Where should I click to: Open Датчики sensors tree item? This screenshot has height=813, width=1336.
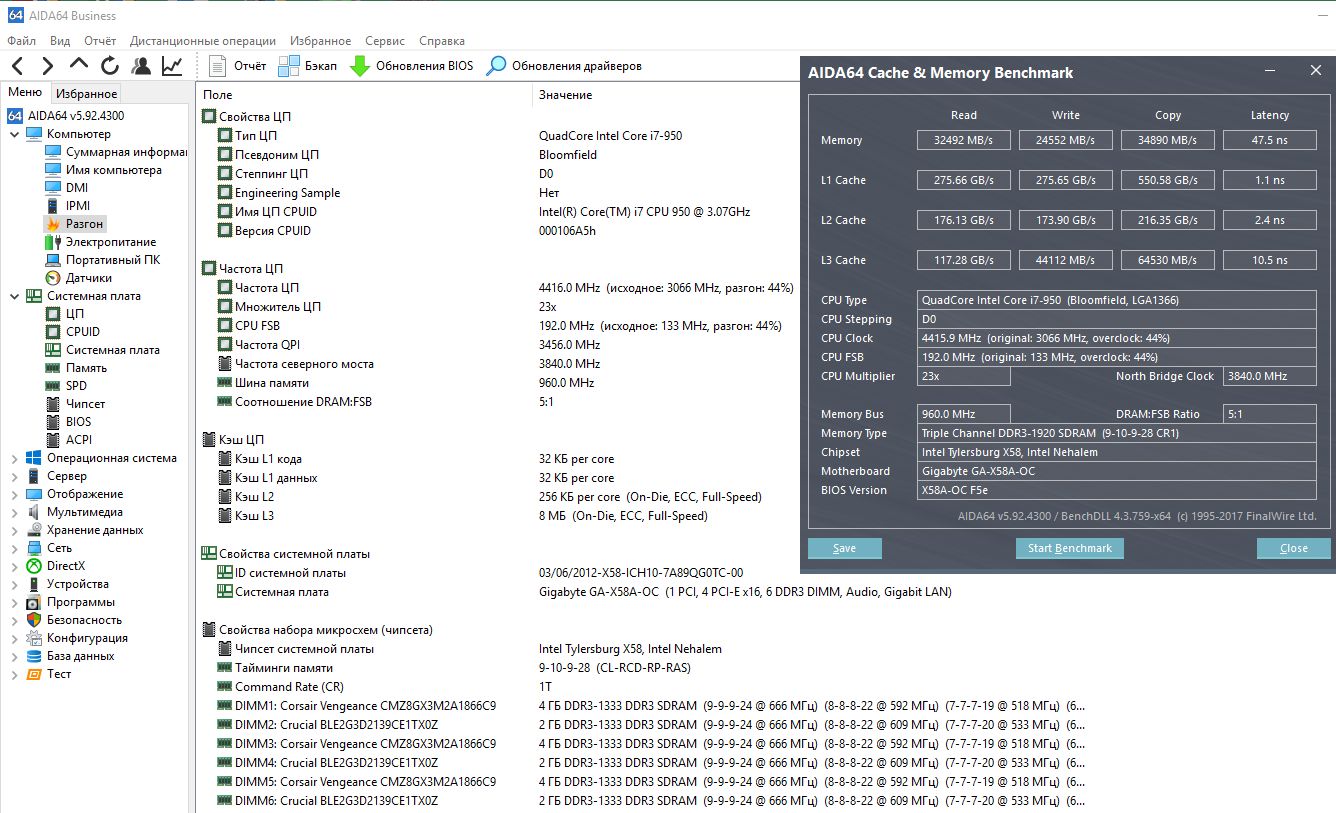79,278
